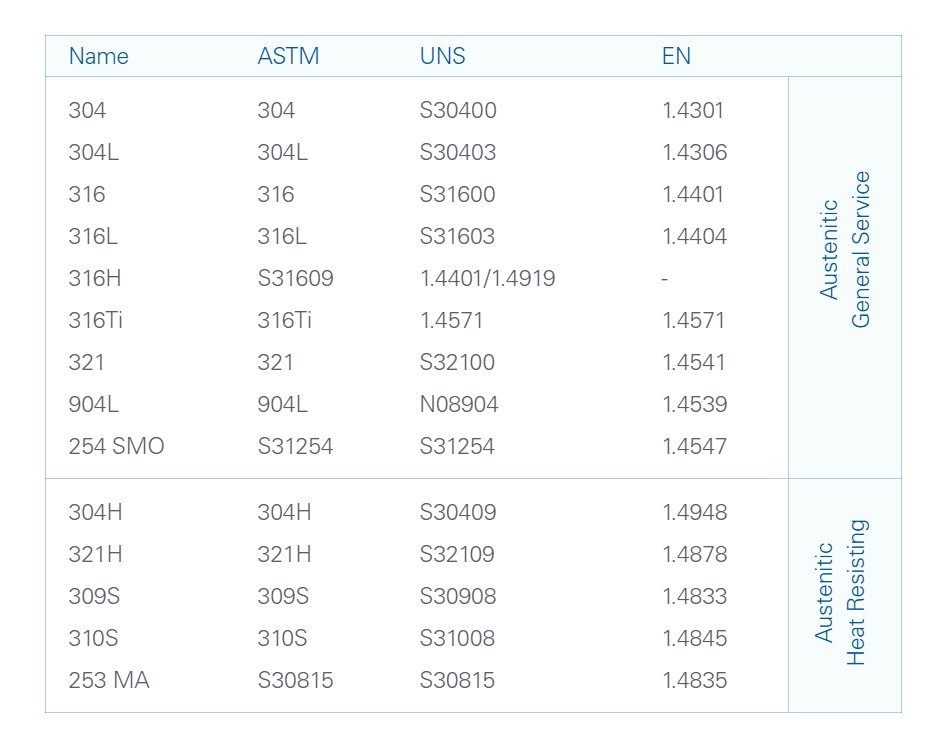This screenshot has height=742, width=948.
Task: Click the Austenitic Heat Resisting label
Action: point(840,593)
